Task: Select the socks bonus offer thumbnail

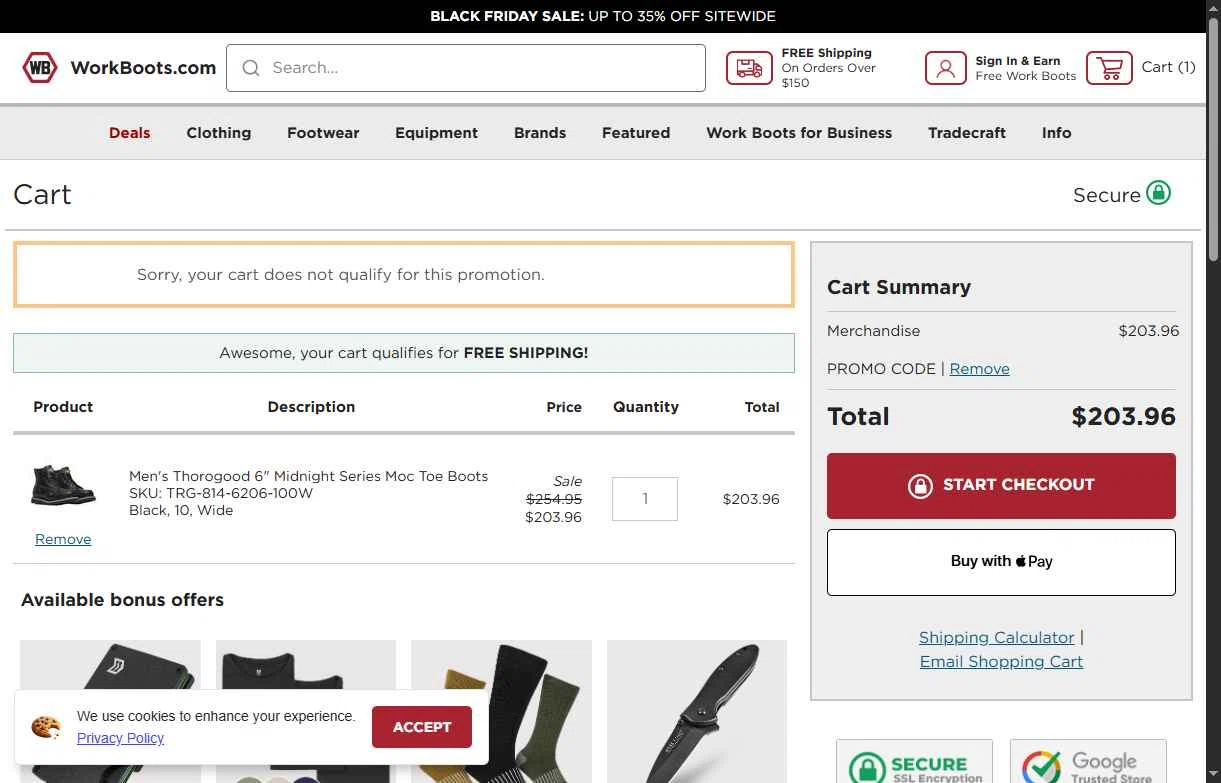Action: point(501,712)
